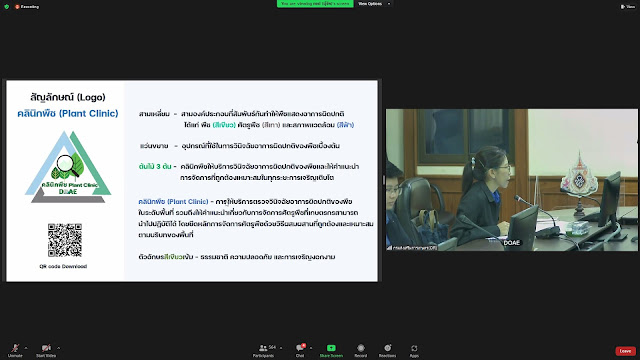Click the Record button
Viewport: 640px width, 360px height.
click(360, 350)
